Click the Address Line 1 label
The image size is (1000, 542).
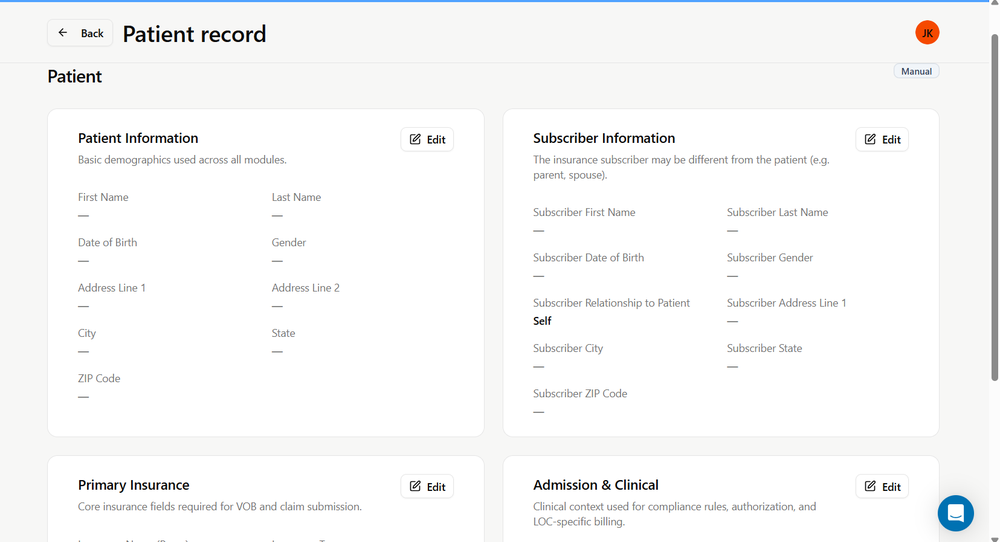(112, 288)
